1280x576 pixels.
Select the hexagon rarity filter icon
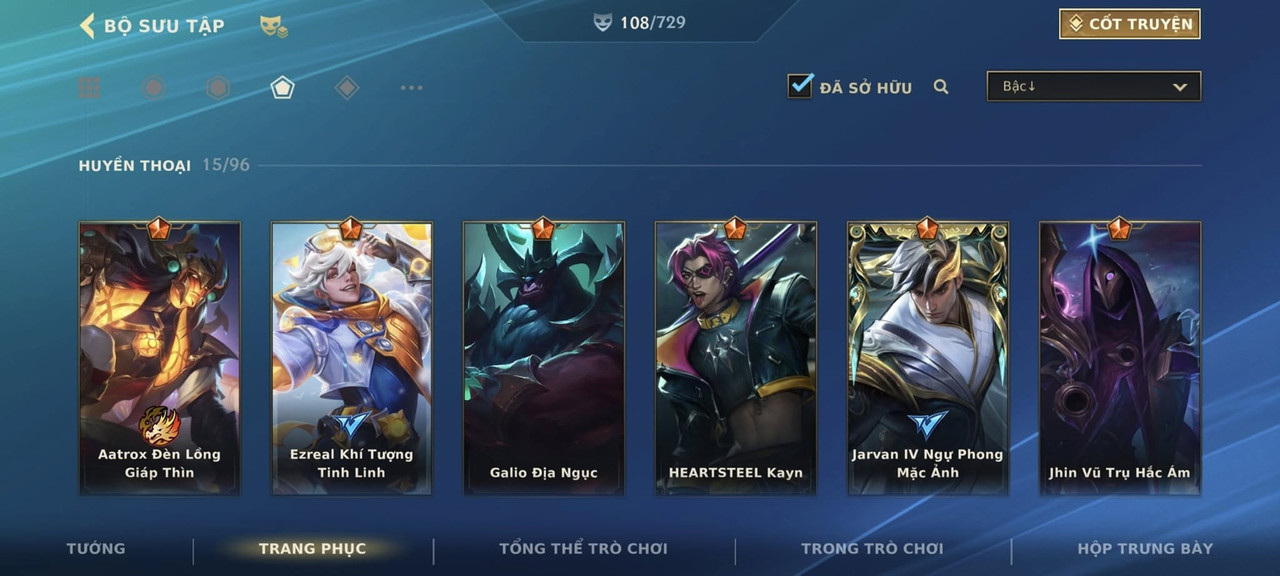pyautogui.click(x=218, y=88)
